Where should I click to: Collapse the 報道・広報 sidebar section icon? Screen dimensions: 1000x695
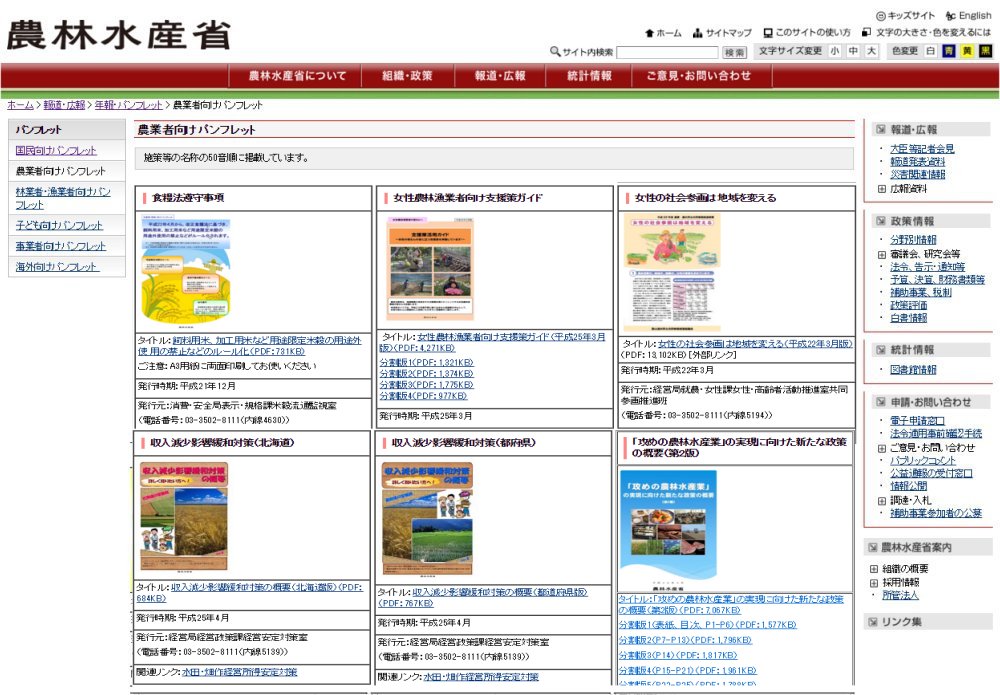(x=880, y=130)
